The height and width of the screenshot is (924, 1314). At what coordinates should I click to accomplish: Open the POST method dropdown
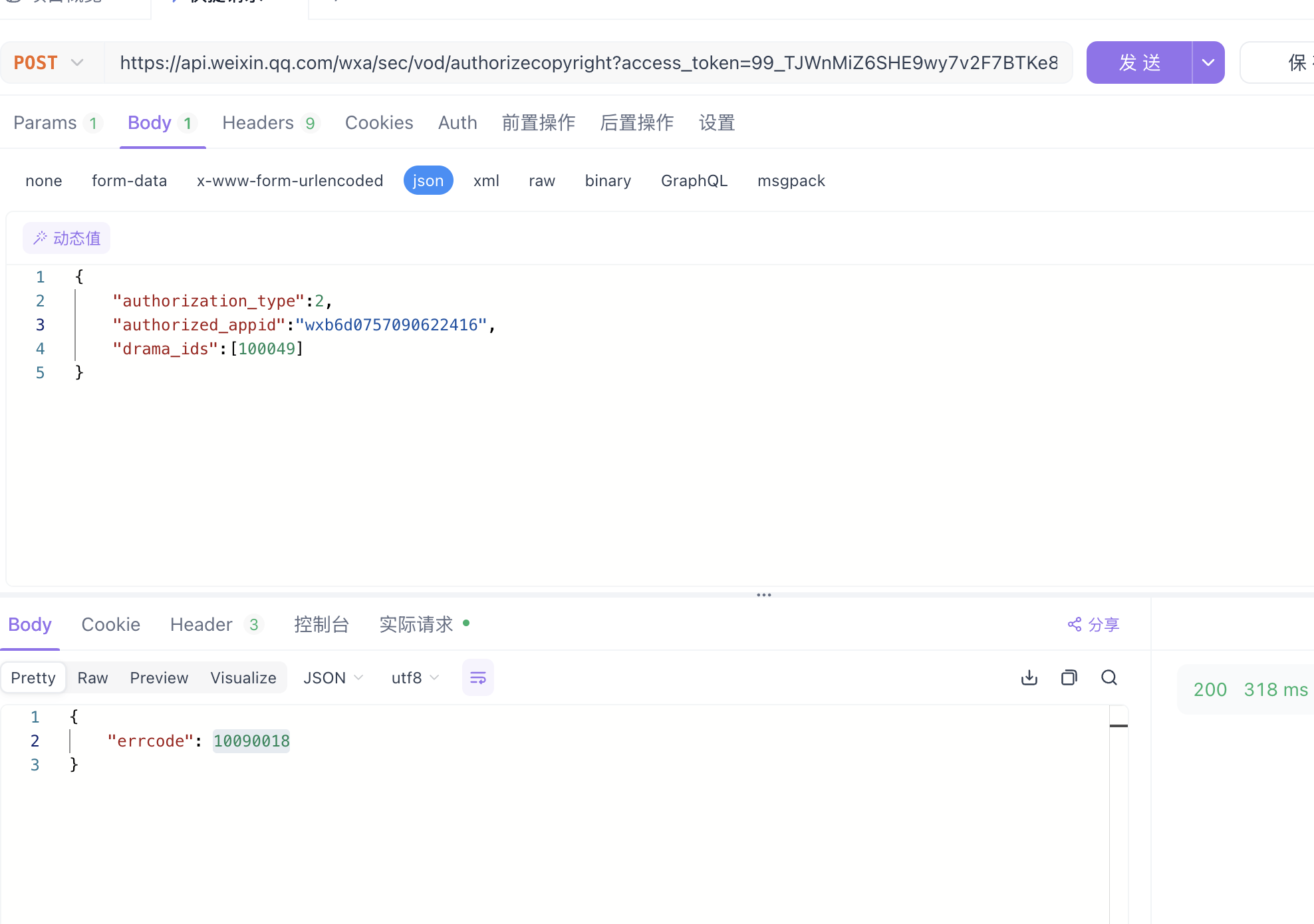(49, 62)
